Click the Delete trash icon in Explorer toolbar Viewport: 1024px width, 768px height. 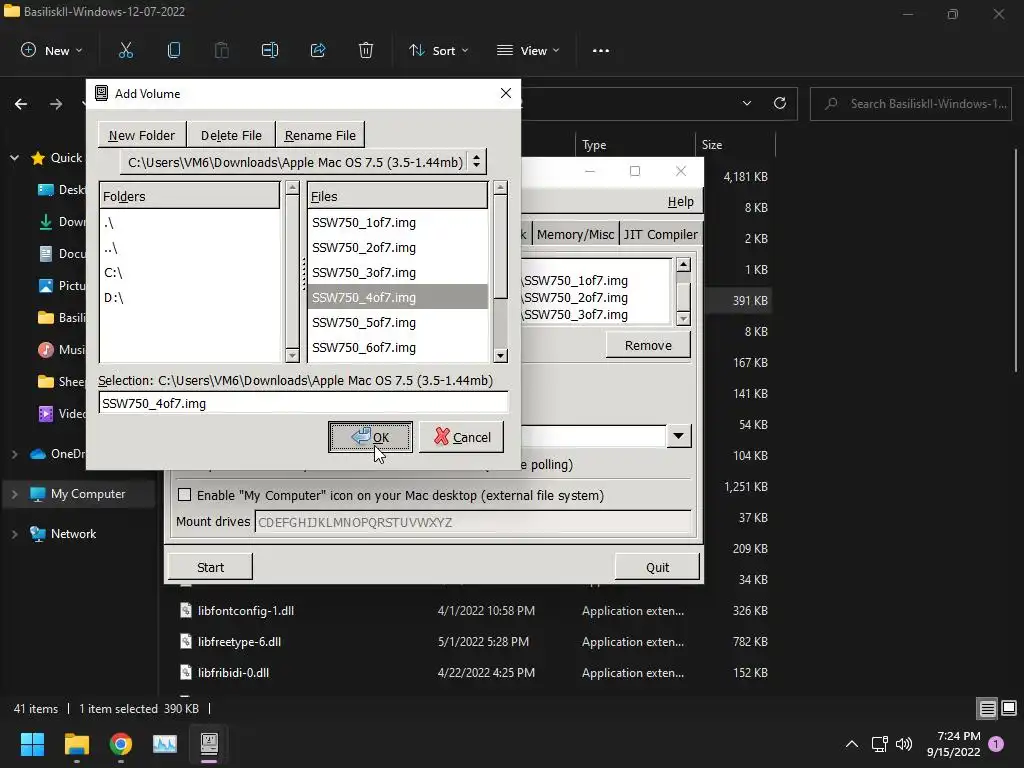coord(366,50)
